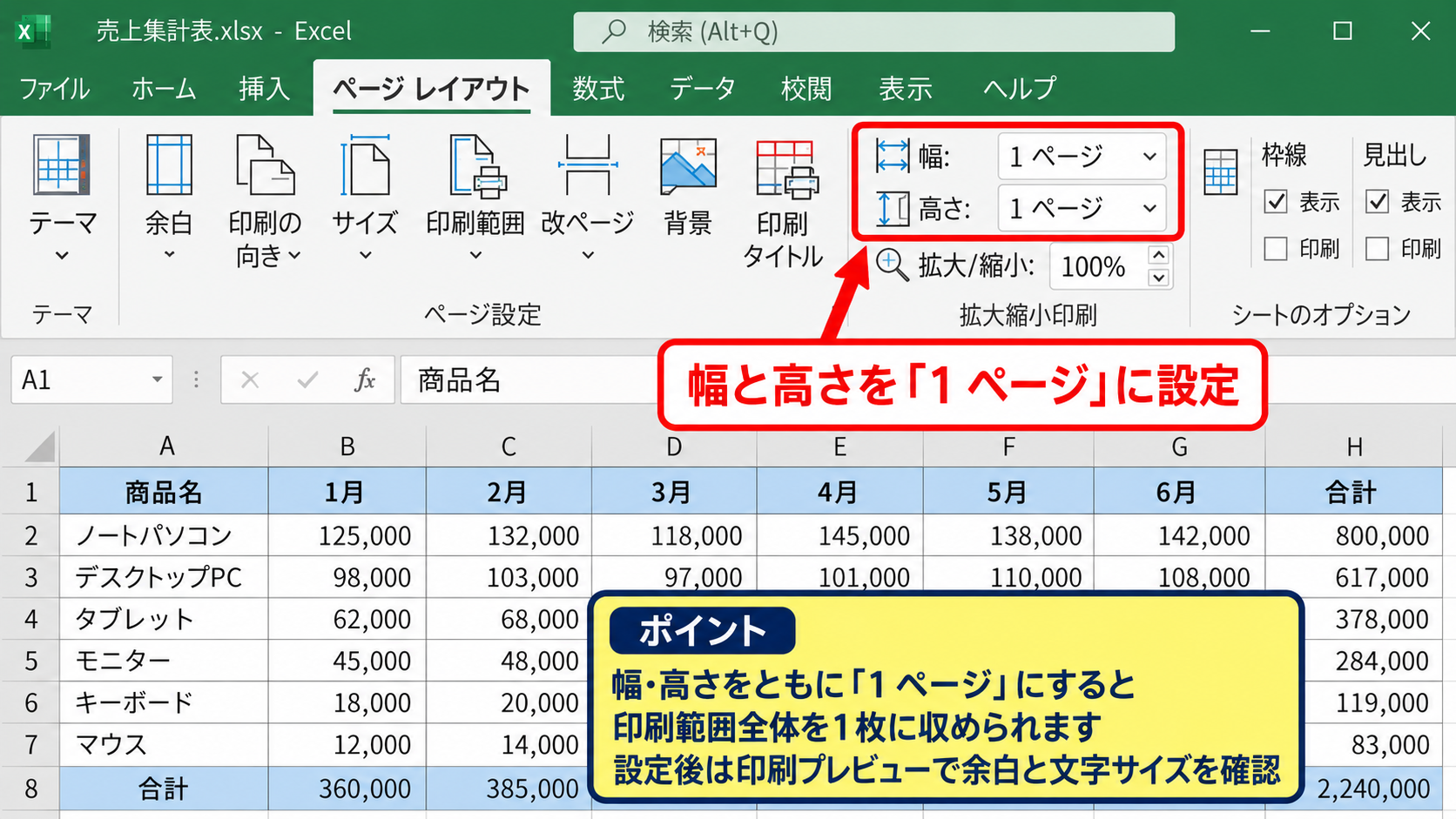1456x819 pixels.
Task: Click the select-all corner triangle
Action: [40, 447]
